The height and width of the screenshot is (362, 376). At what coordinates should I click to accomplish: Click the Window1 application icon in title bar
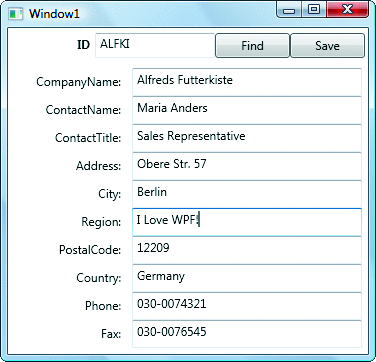[16, 14]
